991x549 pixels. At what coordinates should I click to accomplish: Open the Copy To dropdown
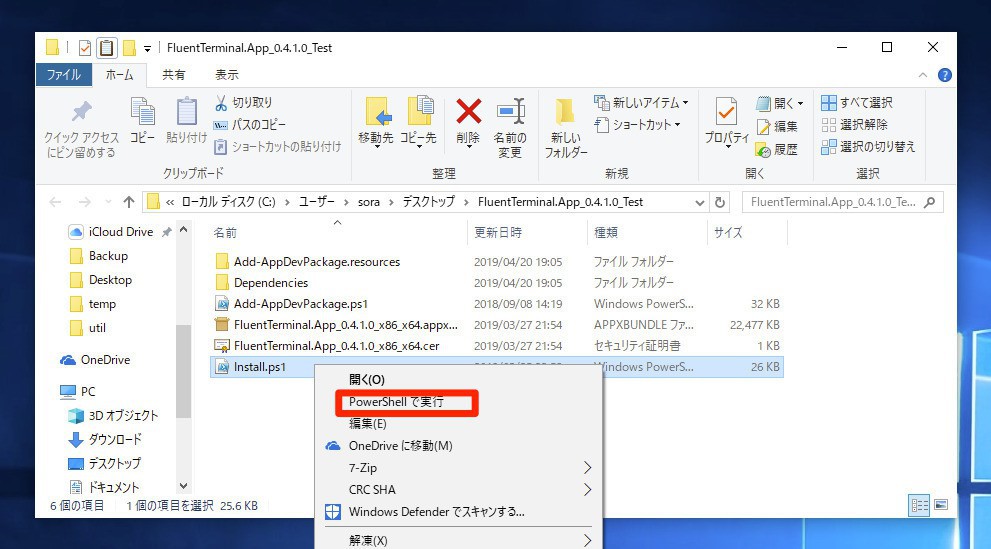(418, 146)
